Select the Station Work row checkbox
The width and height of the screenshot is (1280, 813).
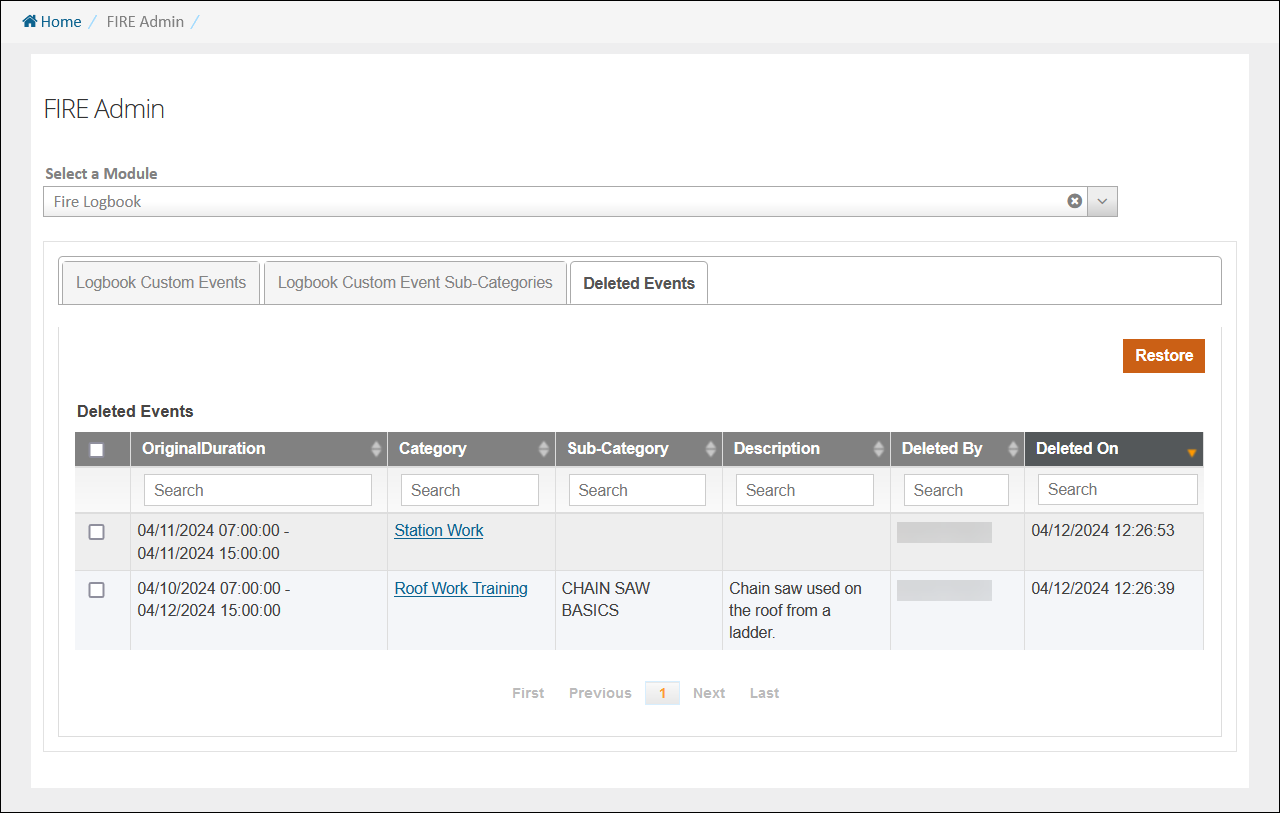(x=97, y=532)
